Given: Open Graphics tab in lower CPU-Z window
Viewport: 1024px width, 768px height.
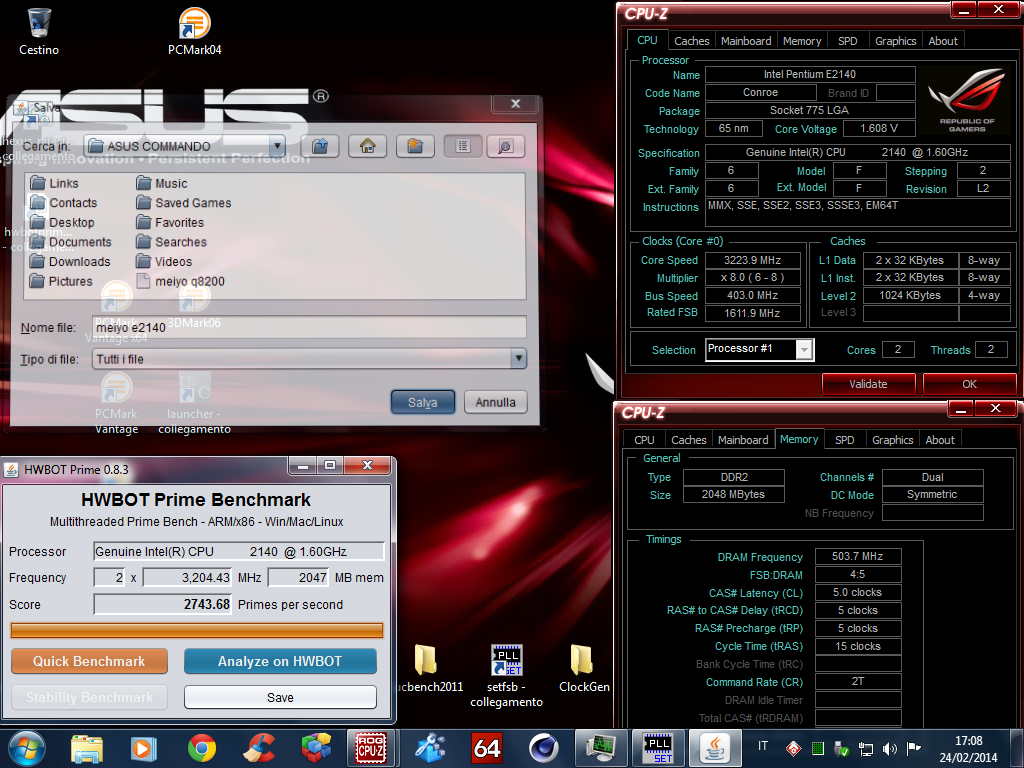Looking at the screenshot, I should coord(892,440).
